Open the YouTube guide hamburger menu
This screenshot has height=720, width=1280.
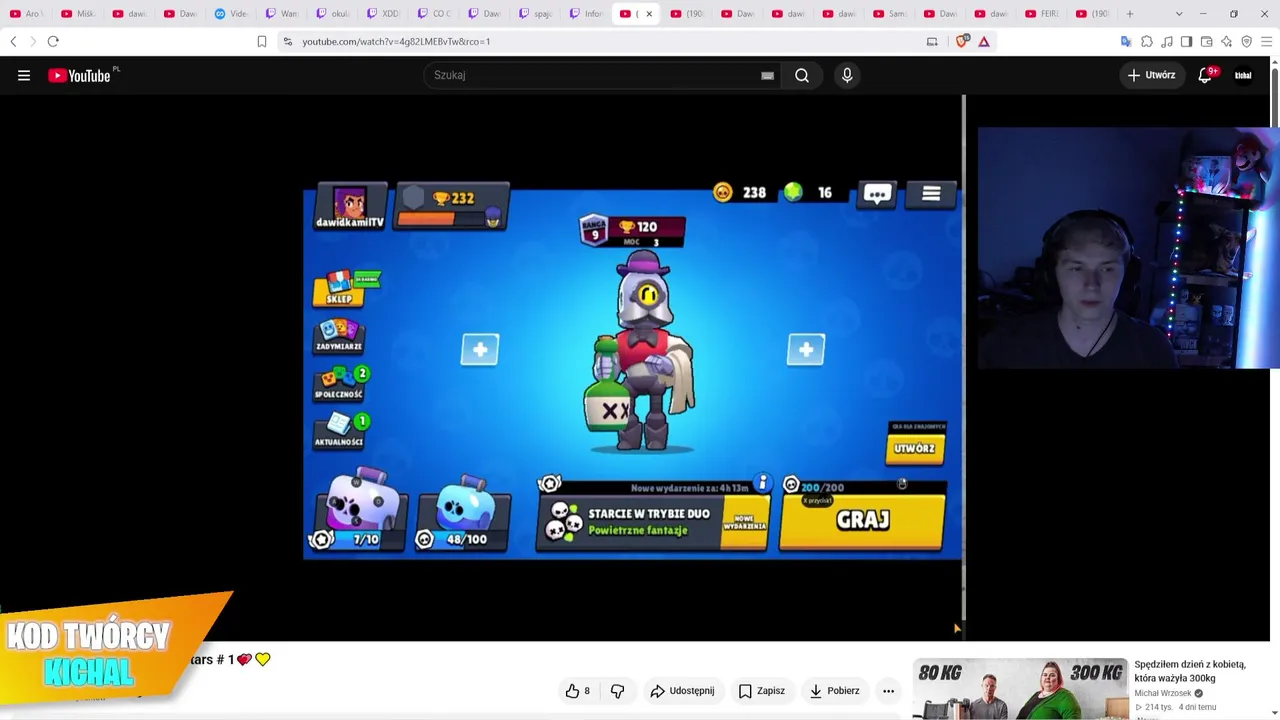click(x=24, y=75)
